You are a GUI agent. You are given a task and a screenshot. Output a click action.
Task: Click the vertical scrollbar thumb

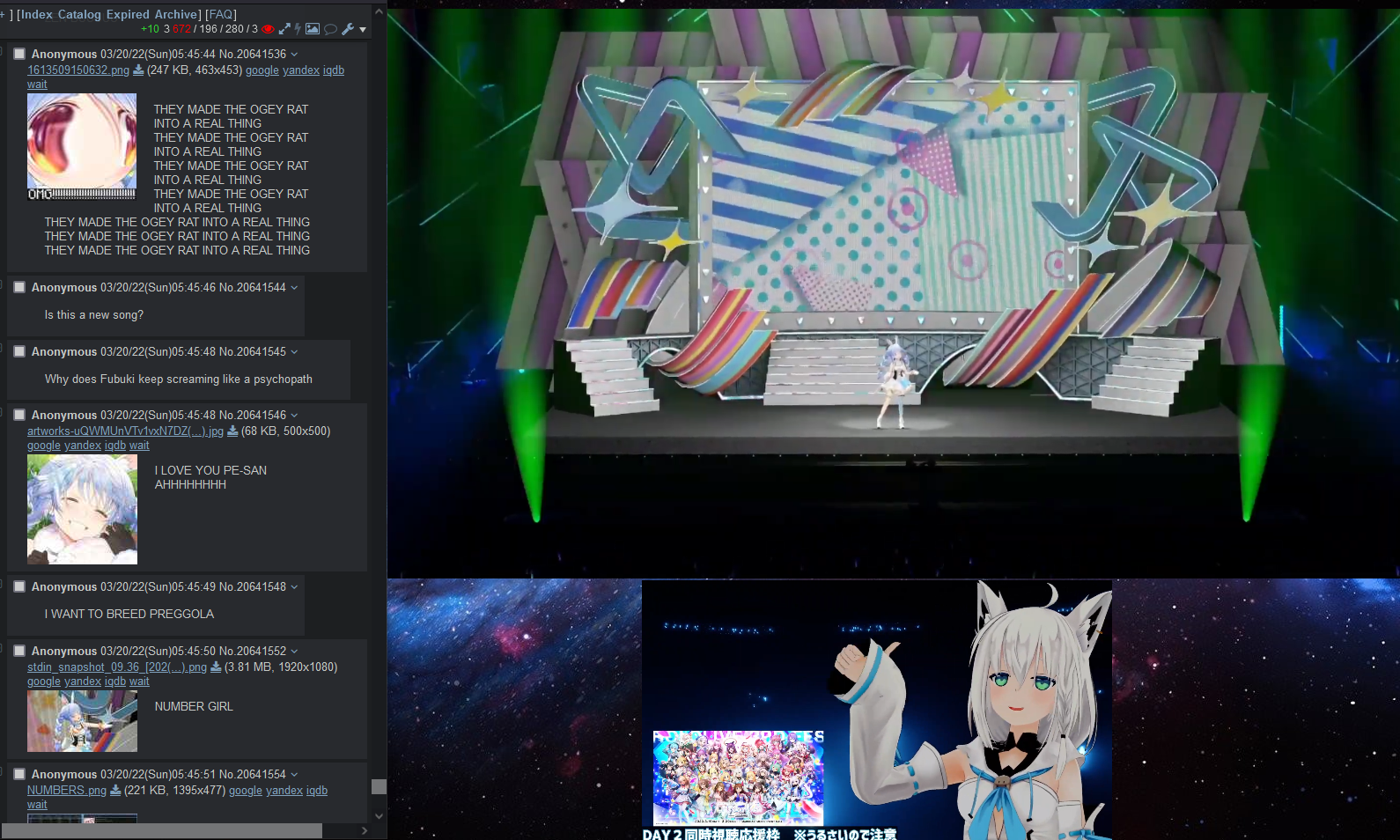[379, 786]
